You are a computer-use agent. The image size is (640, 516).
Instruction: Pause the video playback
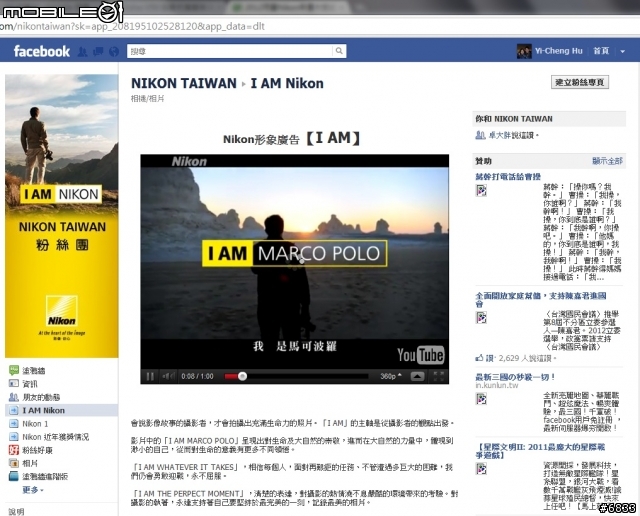point(150,376)
